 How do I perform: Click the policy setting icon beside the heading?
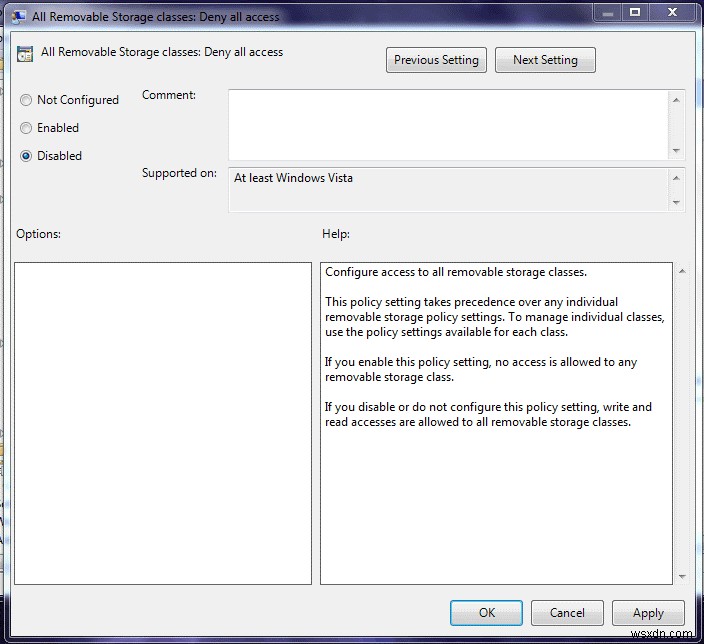tap(25, 54)
